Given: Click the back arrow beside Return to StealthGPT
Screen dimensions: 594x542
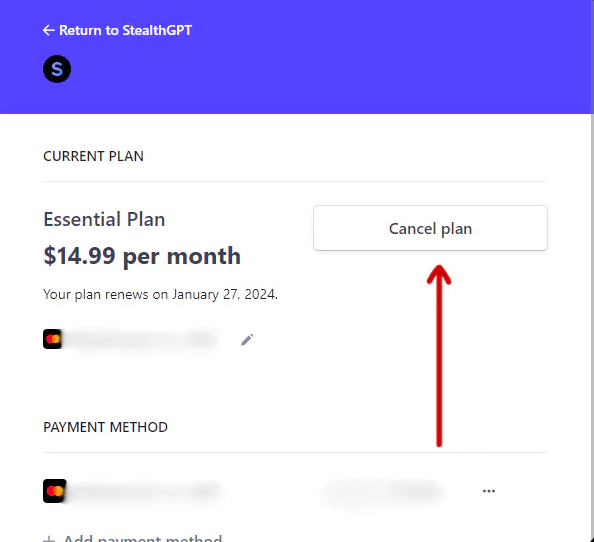Looking at the screenshot, I should [x=48, y=30].
